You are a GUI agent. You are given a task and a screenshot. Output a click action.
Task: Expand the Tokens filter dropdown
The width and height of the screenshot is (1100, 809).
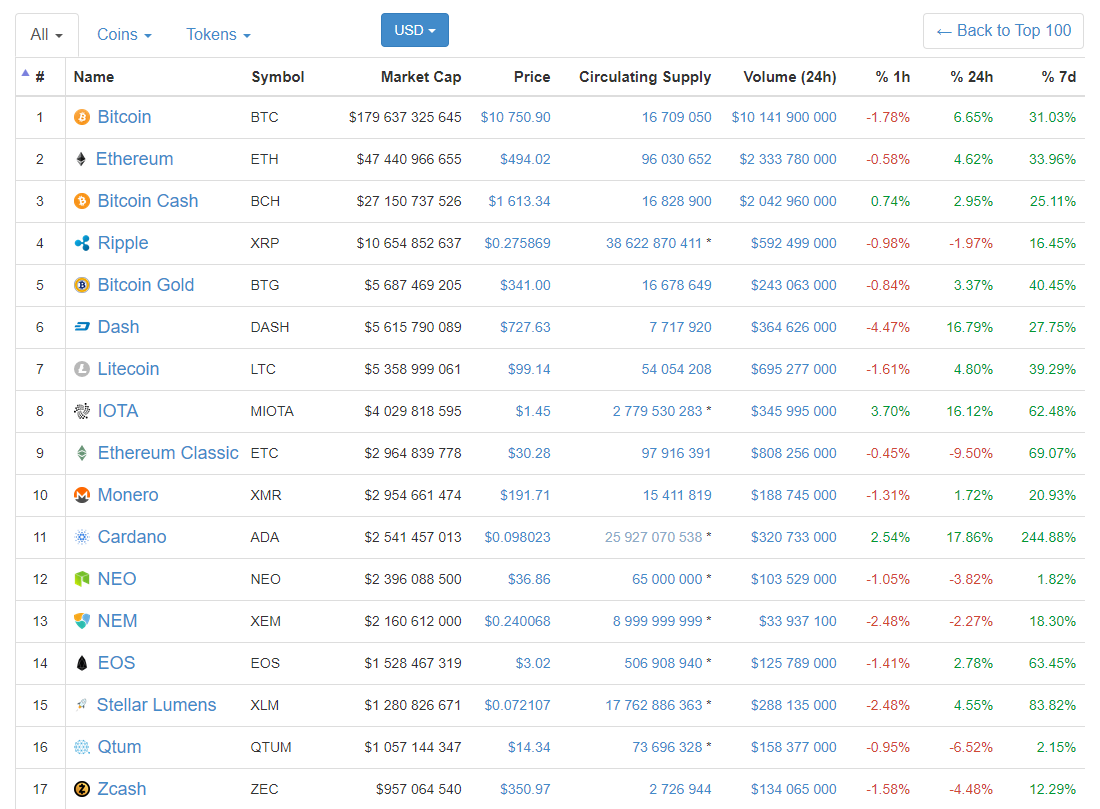(218, 35)
